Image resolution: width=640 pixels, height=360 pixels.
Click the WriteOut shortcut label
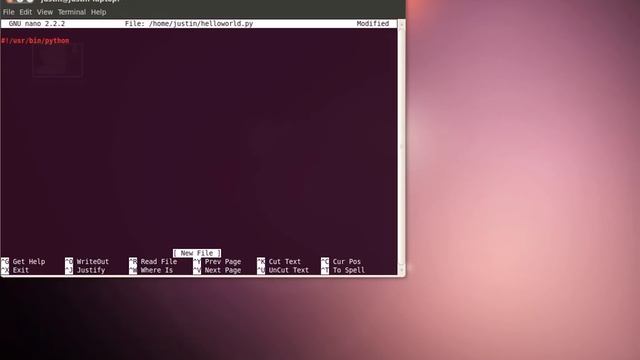pyautogui.click(x=93, y=262)
